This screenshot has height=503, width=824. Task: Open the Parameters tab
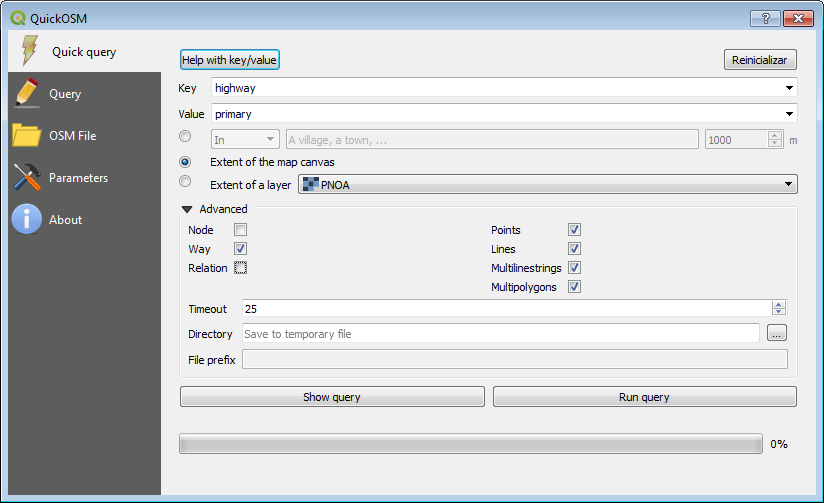click(85, 178)
